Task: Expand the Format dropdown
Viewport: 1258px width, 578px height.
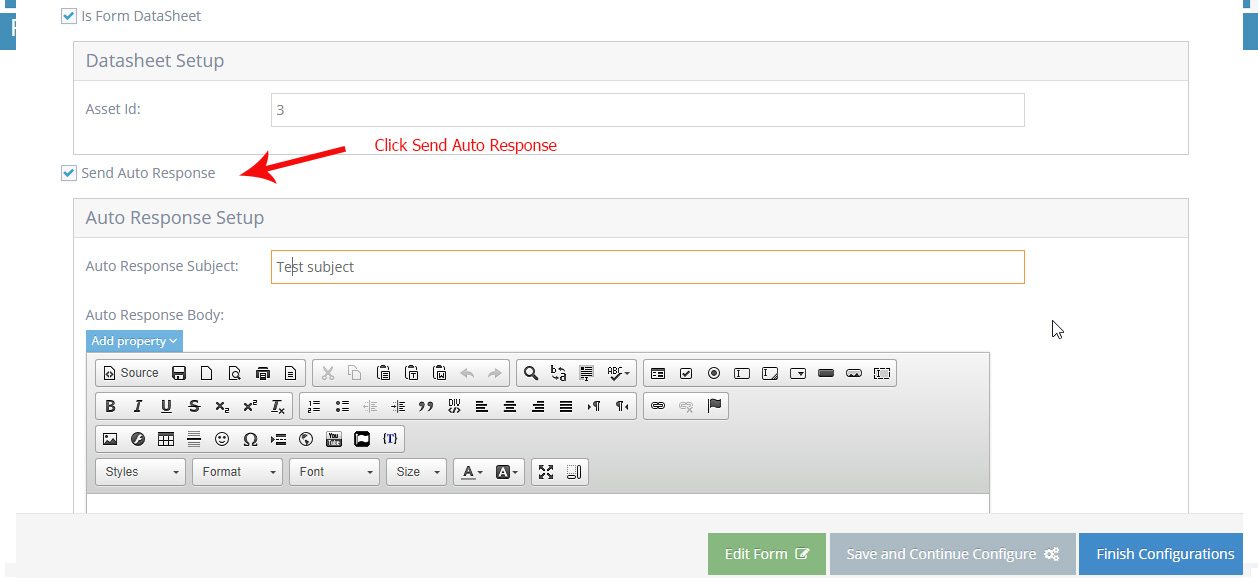Action: coord(237,472)
